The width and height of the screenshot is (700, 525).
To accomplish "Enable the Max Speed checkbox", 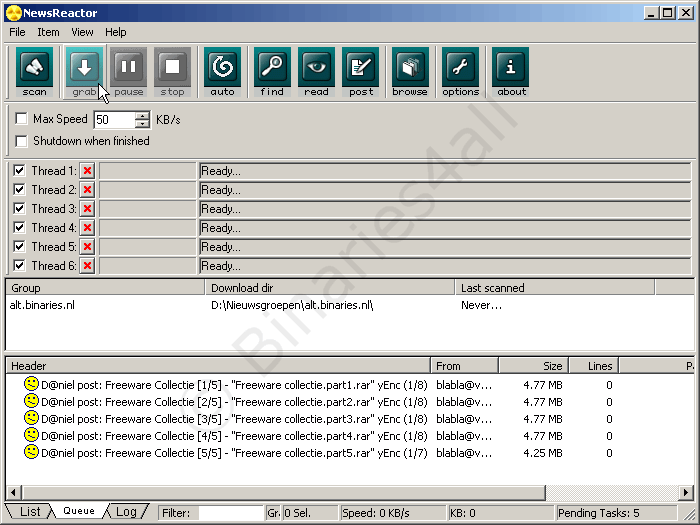I will tap(21, 119).
